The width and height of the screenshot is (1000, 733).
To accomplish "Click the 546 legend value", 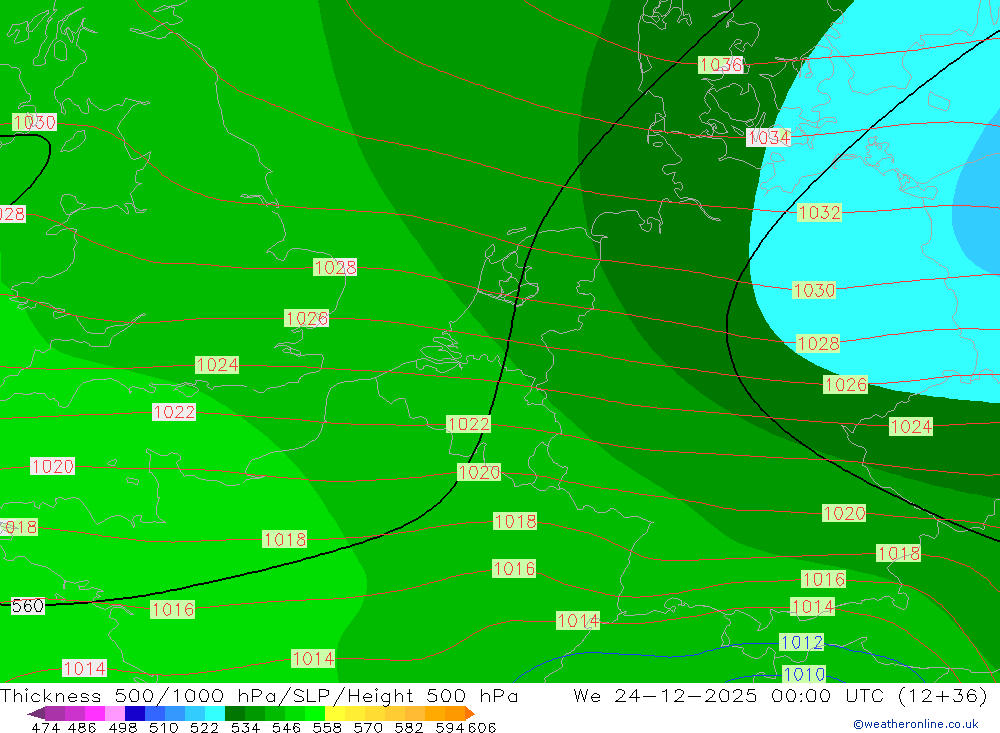I will pos(286,727).
